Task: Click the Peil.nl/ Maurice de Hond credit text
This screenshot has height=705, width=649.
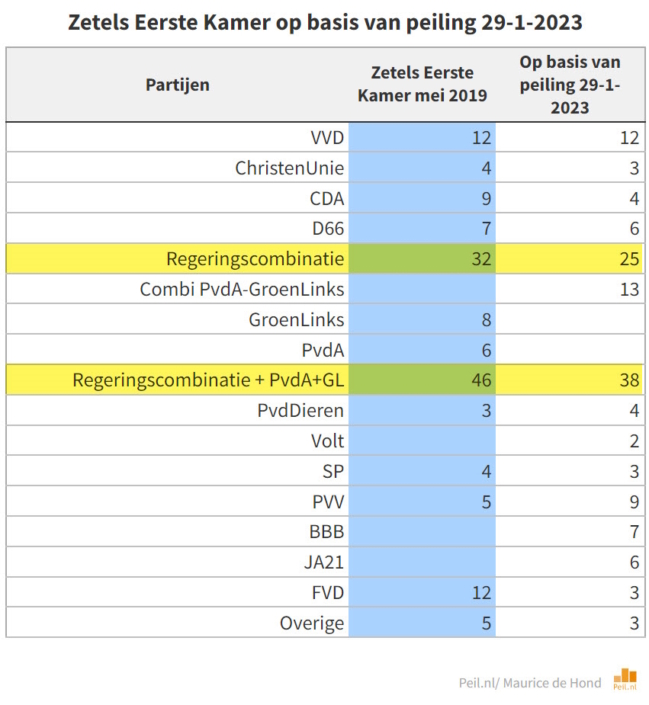Action: [x=530, y=683]
